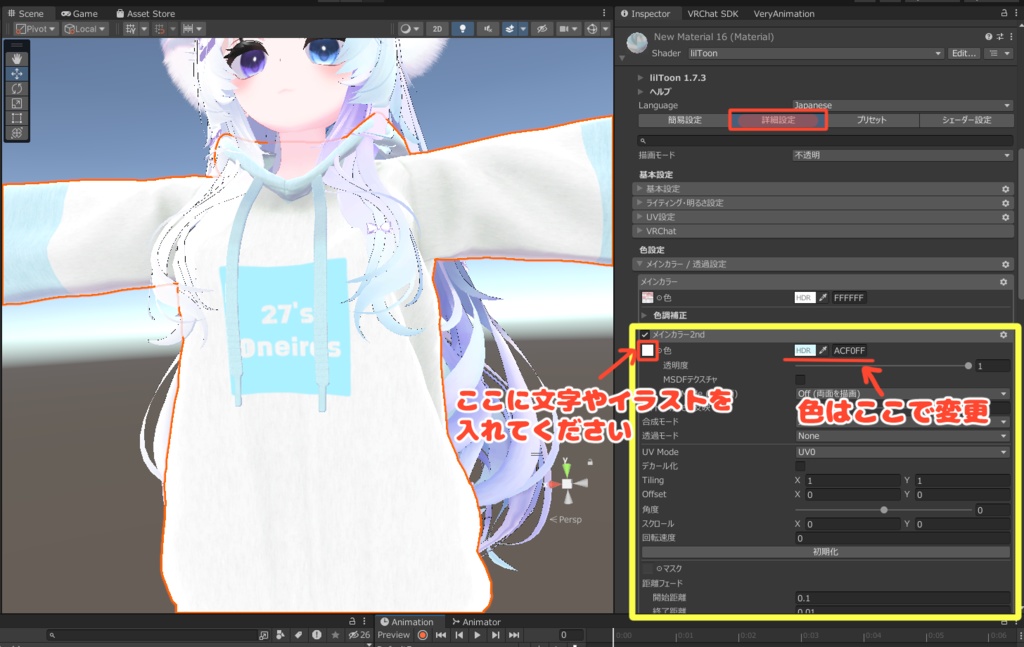Image resolution: width=1024 pixels, height=647 pixels.
Task: Toggle grid snapping icon in Scene toolbar
Action: 131,29
